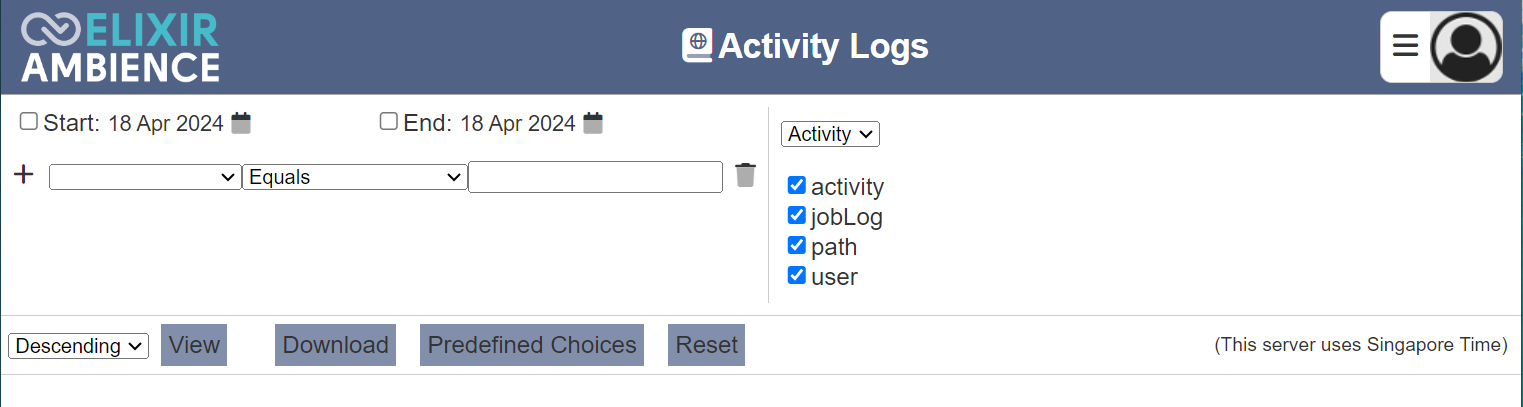Uncheck the jobLog column checkbox

[x=797, y=215]
